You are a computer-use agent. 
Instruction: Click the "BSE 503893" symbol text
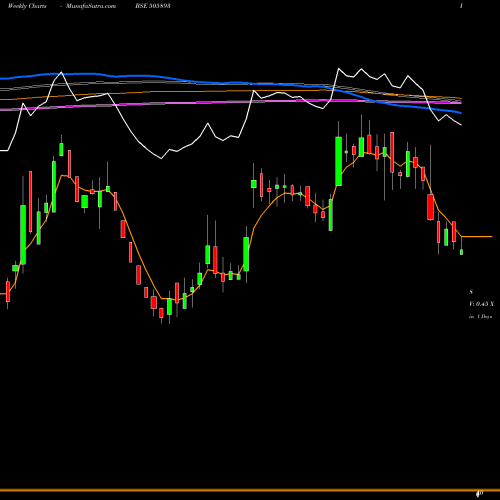pyautogui.click(x=153, y=6)
